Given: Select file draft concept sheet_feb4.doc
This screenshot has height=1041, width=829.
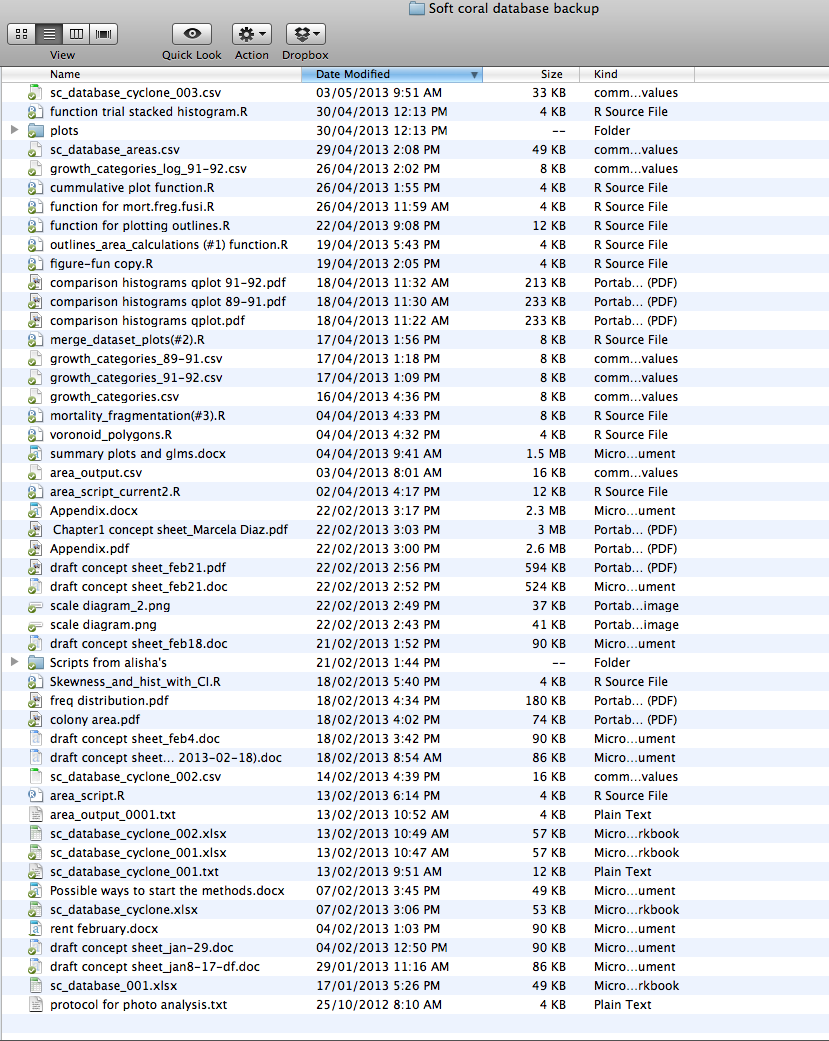Looking at the screenshot, I should (135, 739).
